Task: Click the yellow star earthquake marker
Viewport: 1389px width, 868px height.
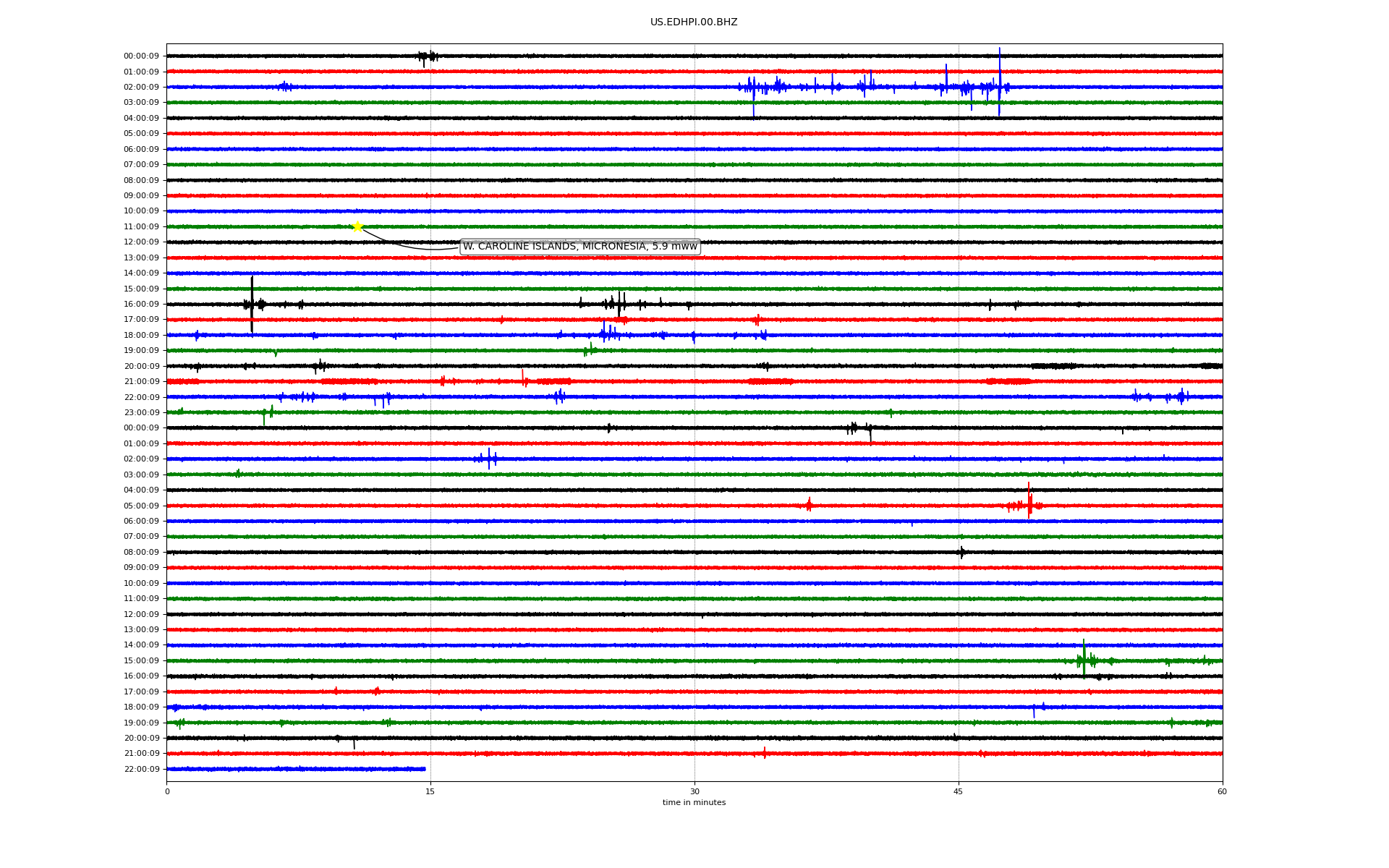Action: click(357, 226)
